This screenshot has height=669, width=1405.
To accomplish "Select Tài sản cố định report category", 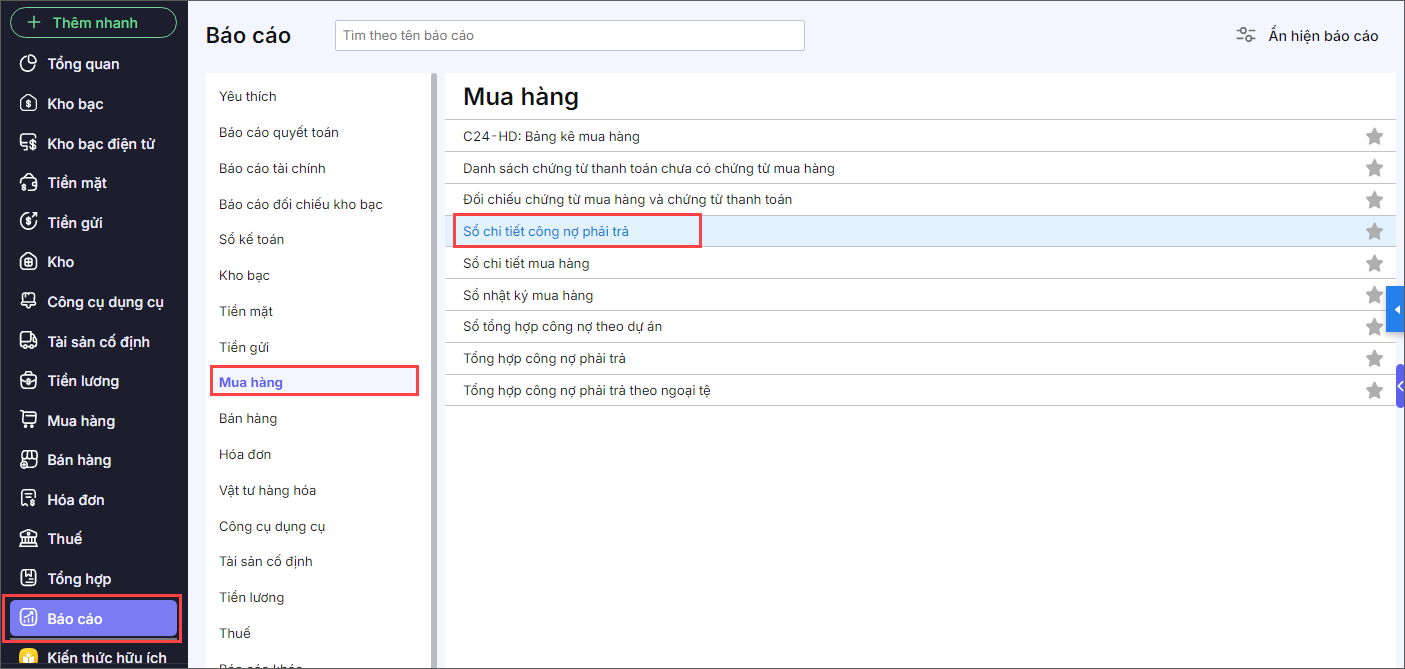I will tap(266, 561).
